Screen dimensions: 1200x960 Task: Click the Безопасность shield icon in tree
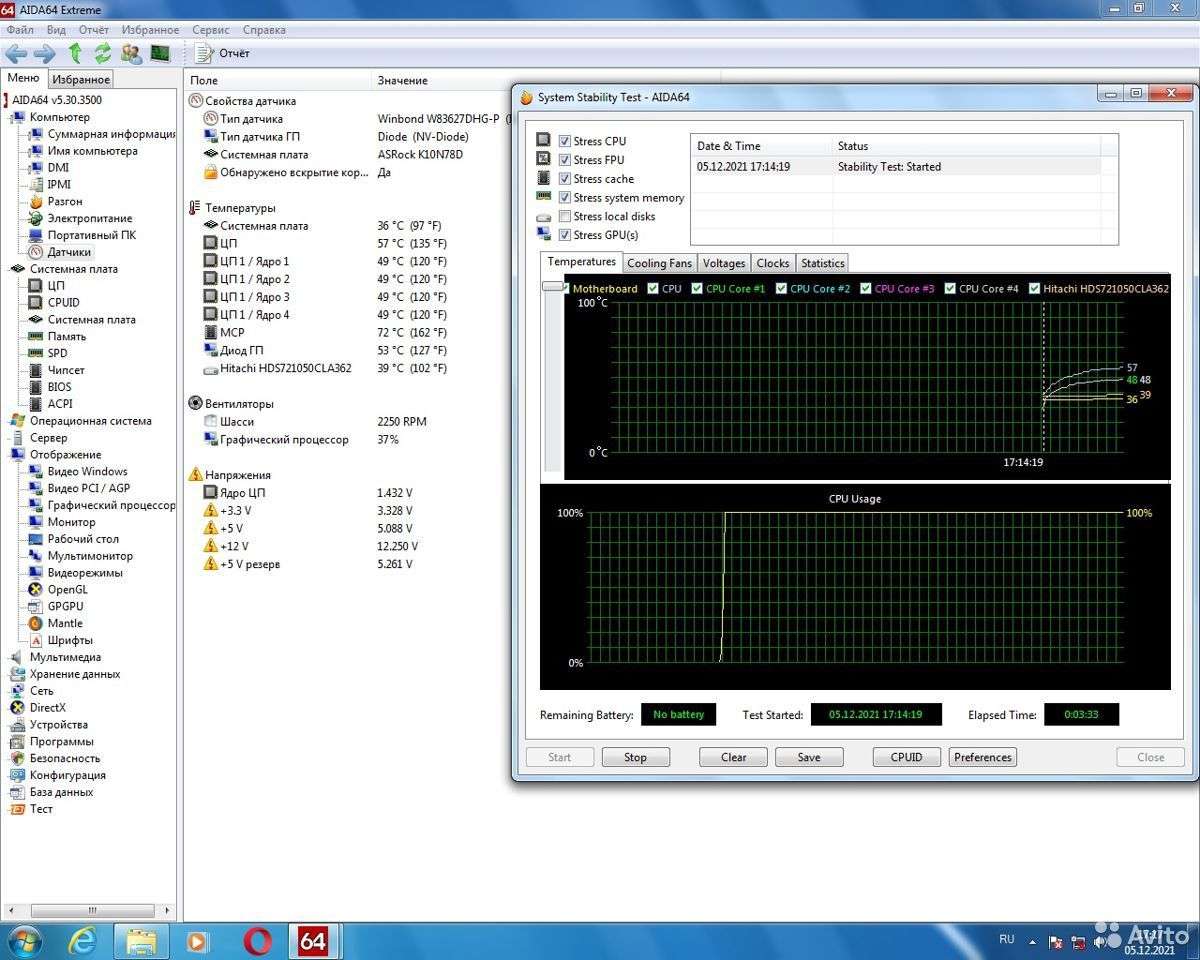click(18, 758)
